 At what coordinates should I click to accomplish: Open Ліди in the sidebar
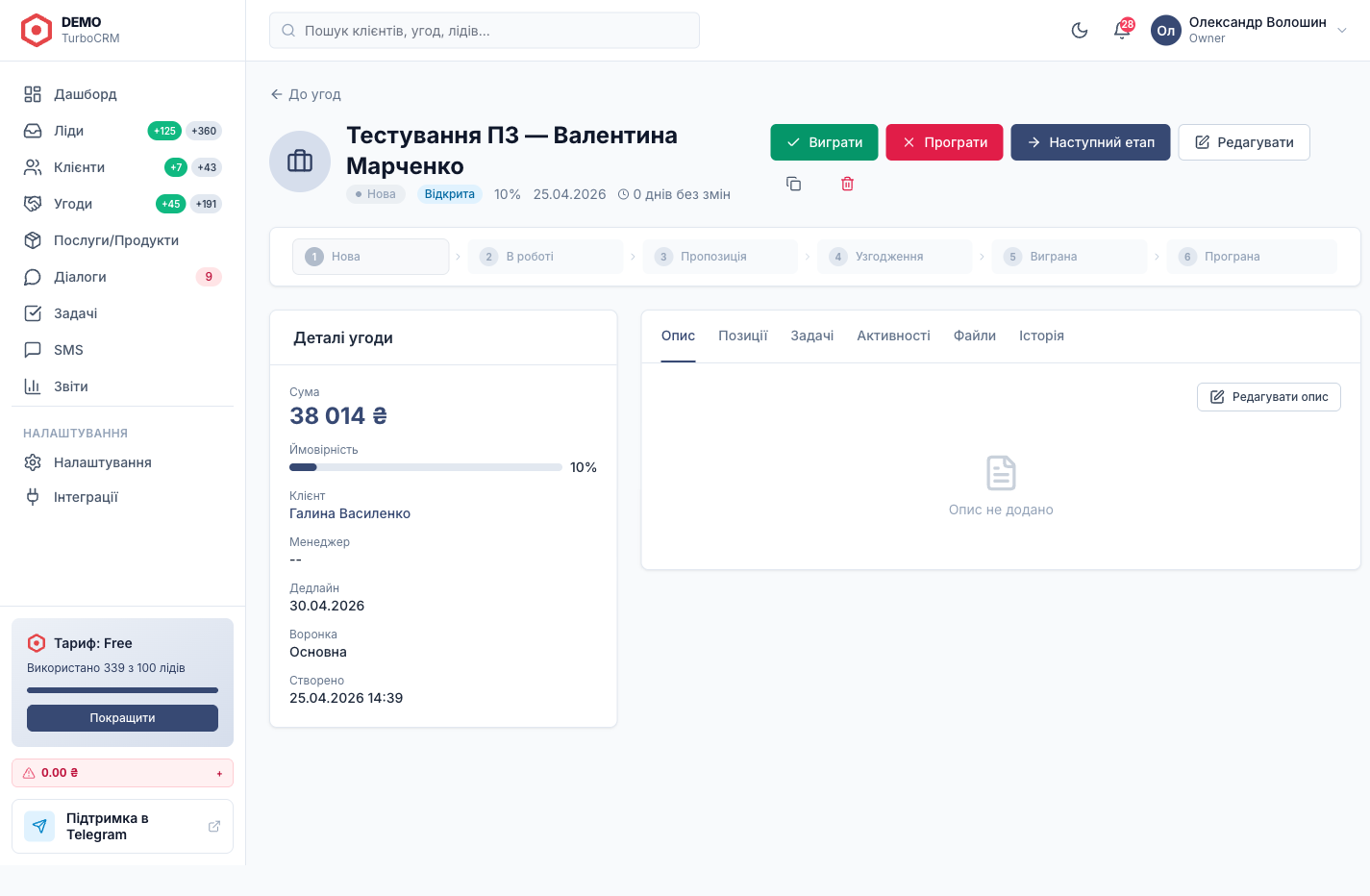tap(122, 131)
